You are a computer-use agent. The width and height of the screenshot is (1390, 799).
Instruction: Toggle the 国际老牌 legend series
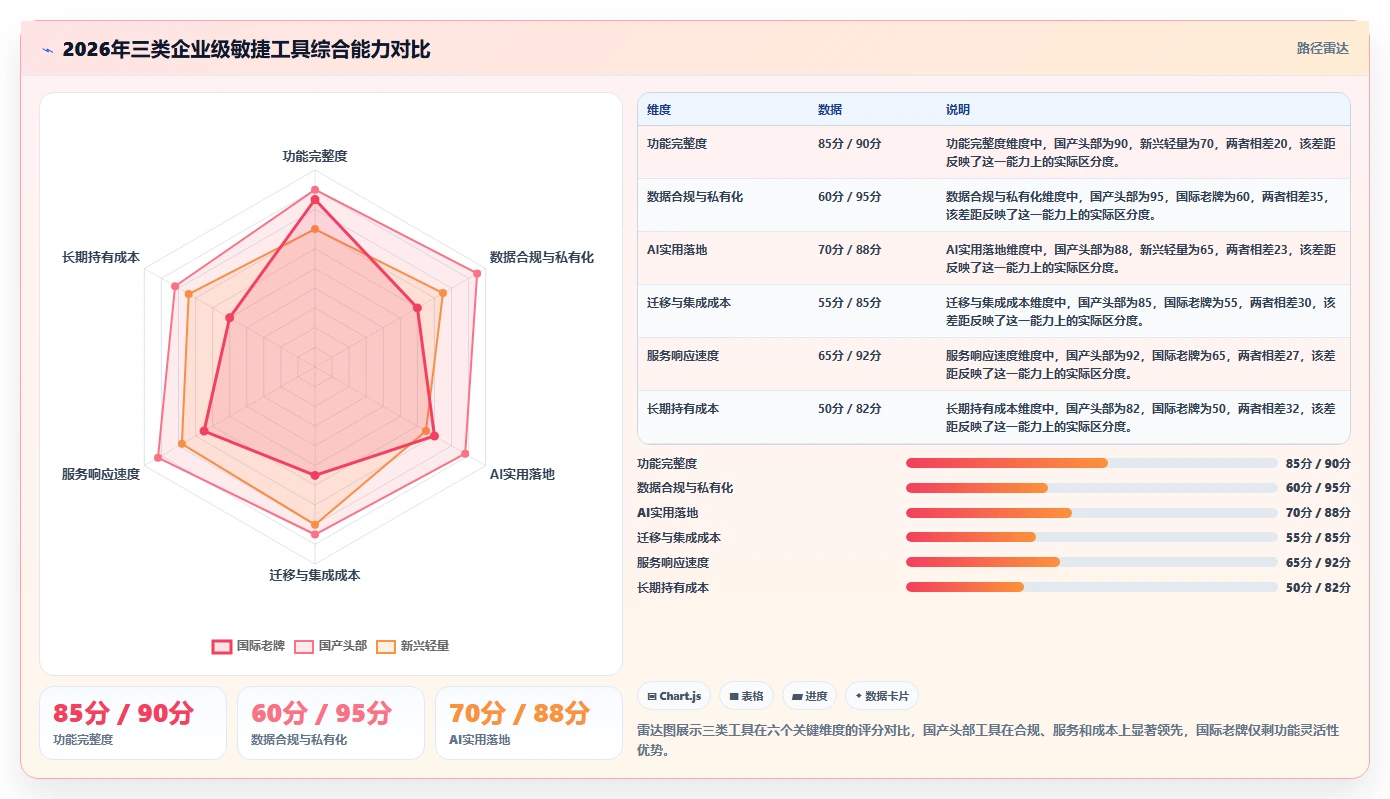coord(249,646)
